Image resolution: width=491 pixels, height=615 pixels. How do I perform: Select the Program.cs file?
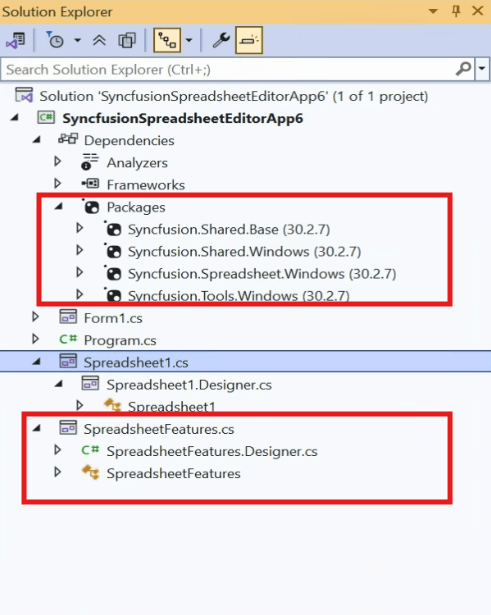pyautogui.click(x=120, y=340)
